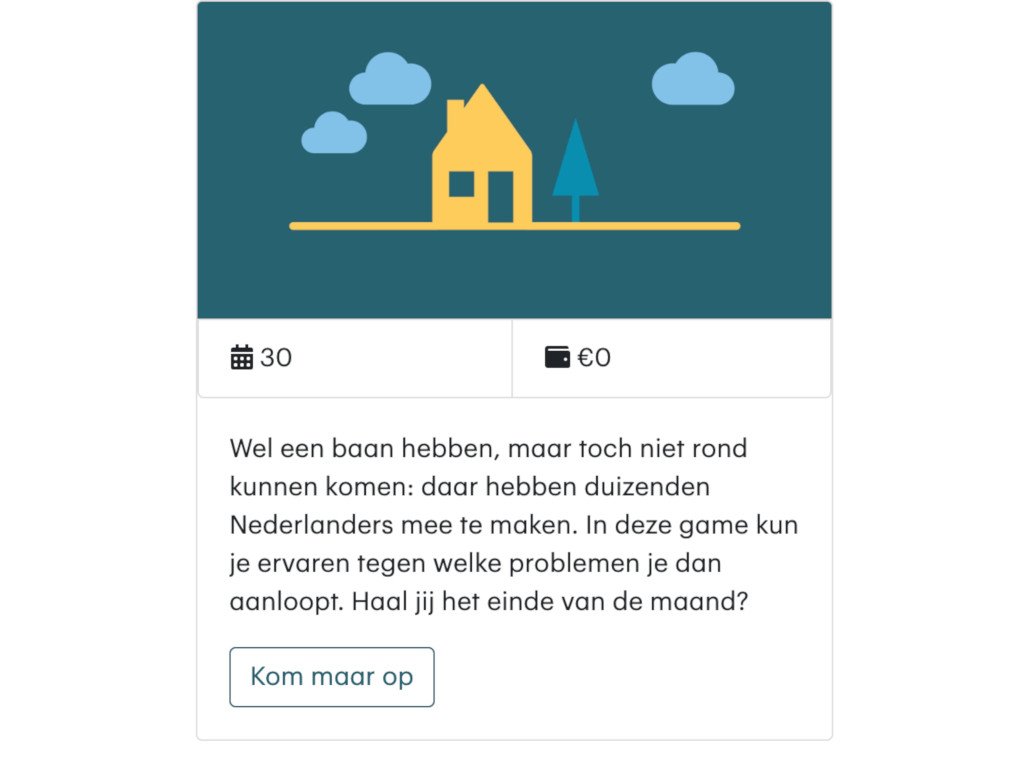1024x768 pixels.
Task: Click the small cloud at far left
Action: [x=334, y=134]
